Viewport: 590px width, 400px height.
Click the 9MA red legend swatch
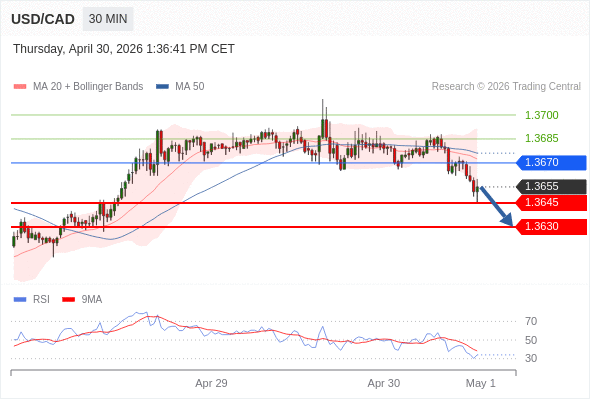(x=68, y=300)
